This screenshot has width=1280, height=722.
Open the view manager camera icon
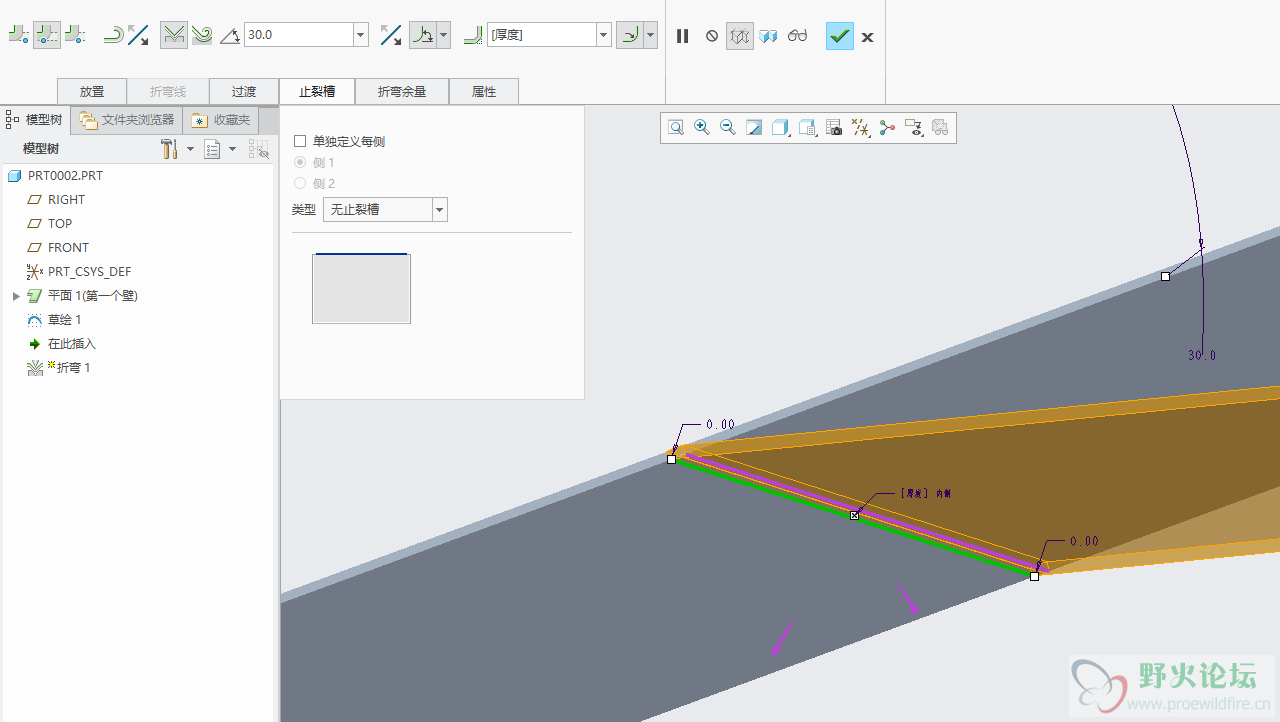(x=834, y=127)
